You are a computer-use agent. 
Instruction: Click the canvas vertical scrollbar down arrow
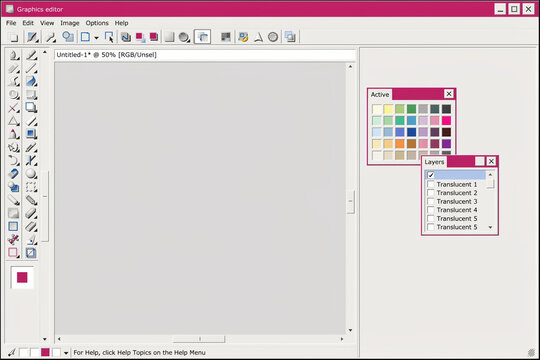[350, 330]
